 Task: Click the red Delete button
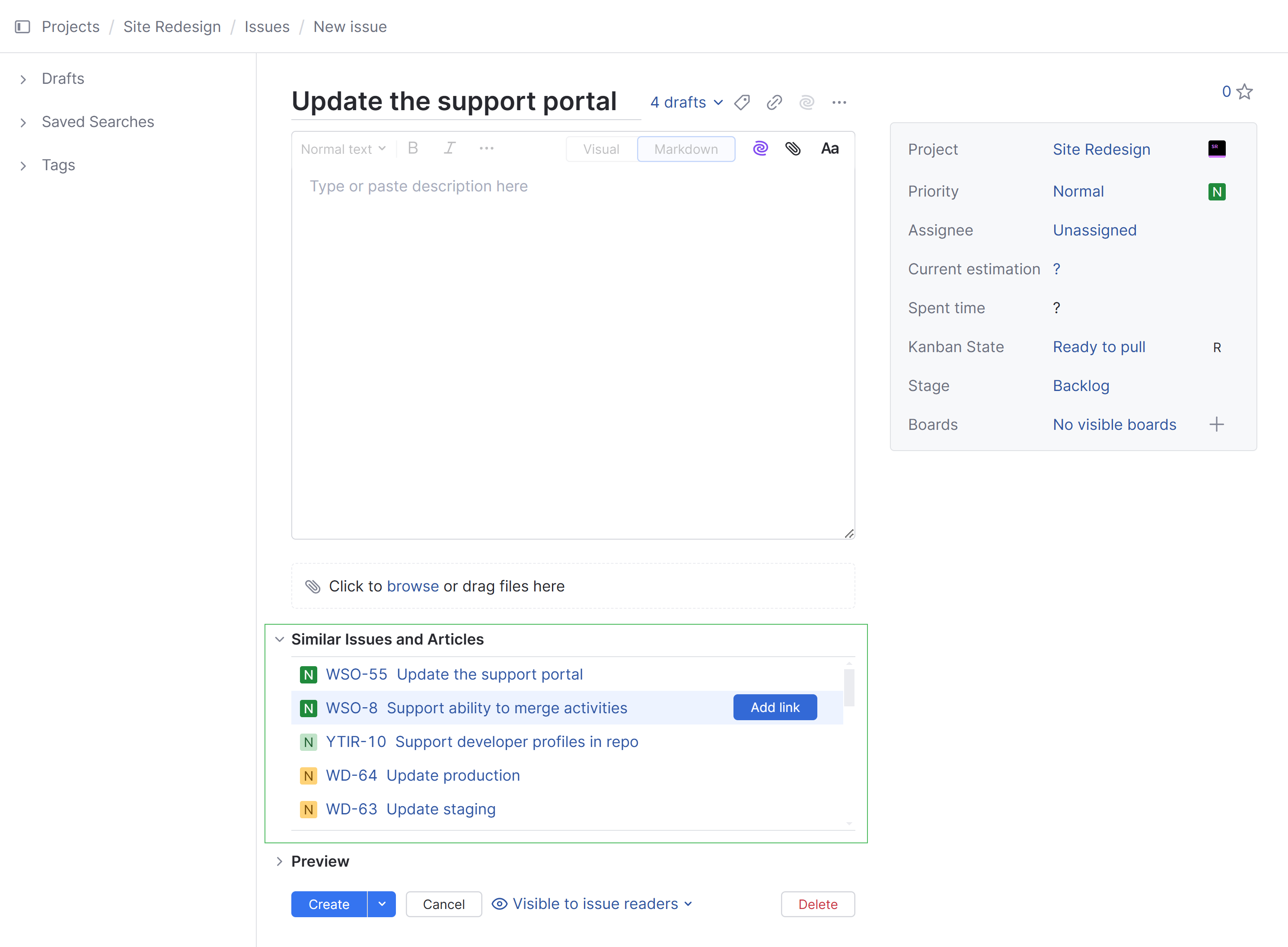pyautogui.click(x=817, y=904)
